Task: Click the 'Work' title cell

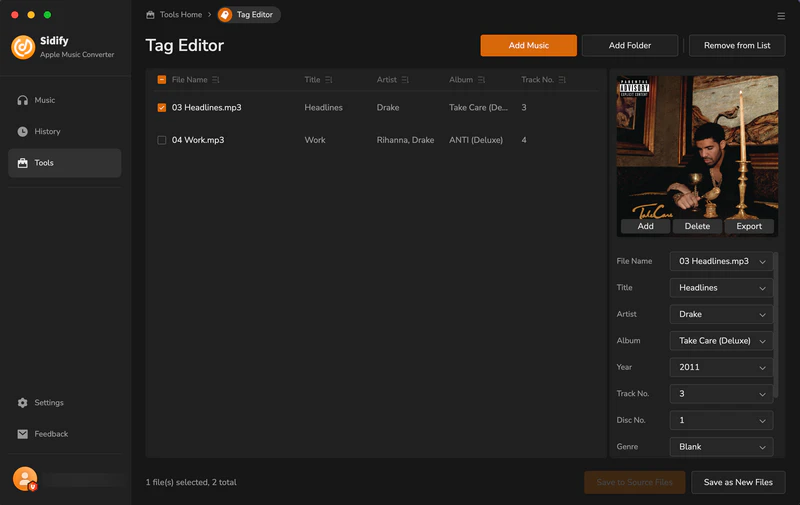Action: [315, 140]
